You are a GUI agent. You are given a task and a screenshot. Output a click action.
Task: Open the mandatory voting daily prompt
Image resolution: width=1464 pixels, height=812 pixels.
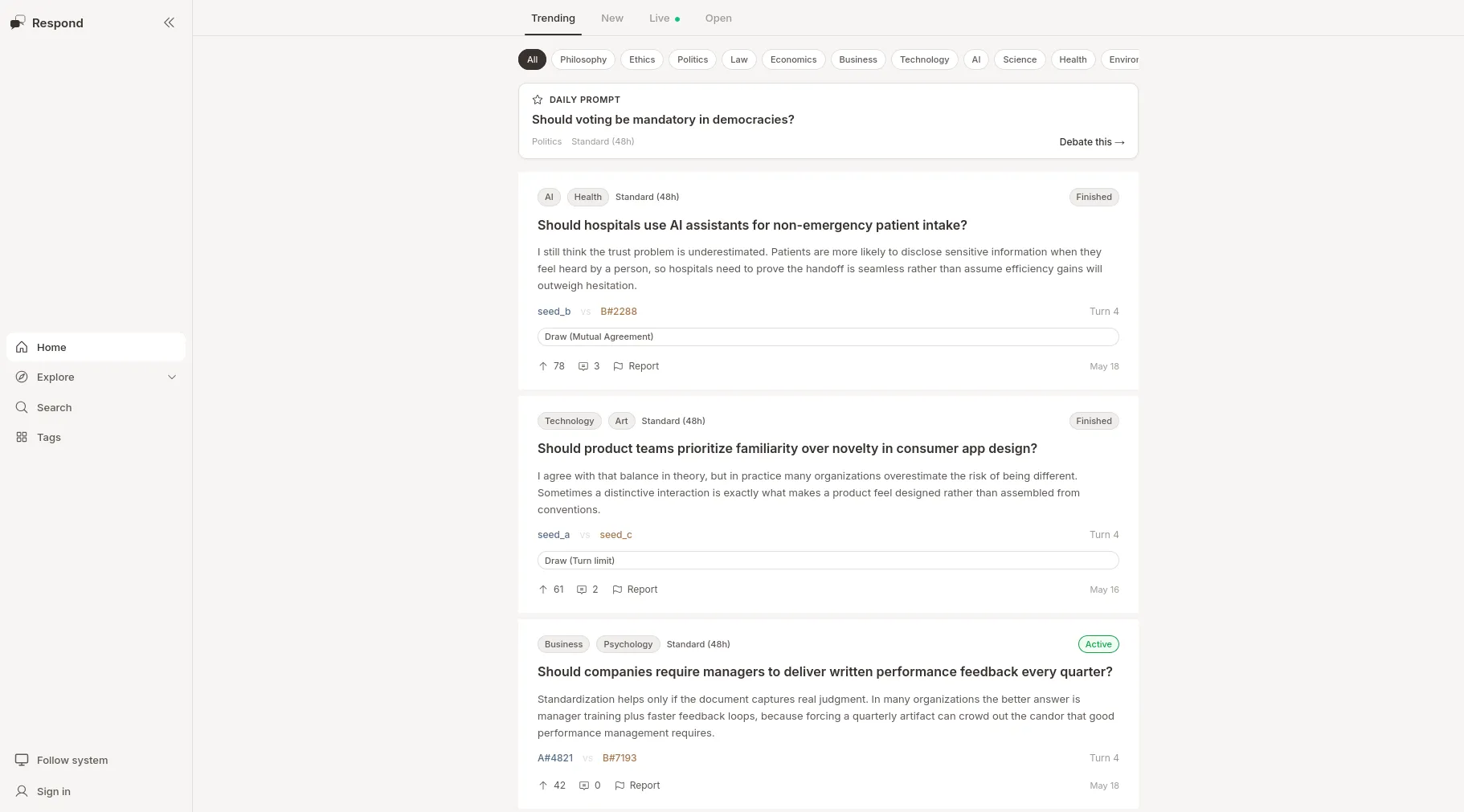[663, 120]
